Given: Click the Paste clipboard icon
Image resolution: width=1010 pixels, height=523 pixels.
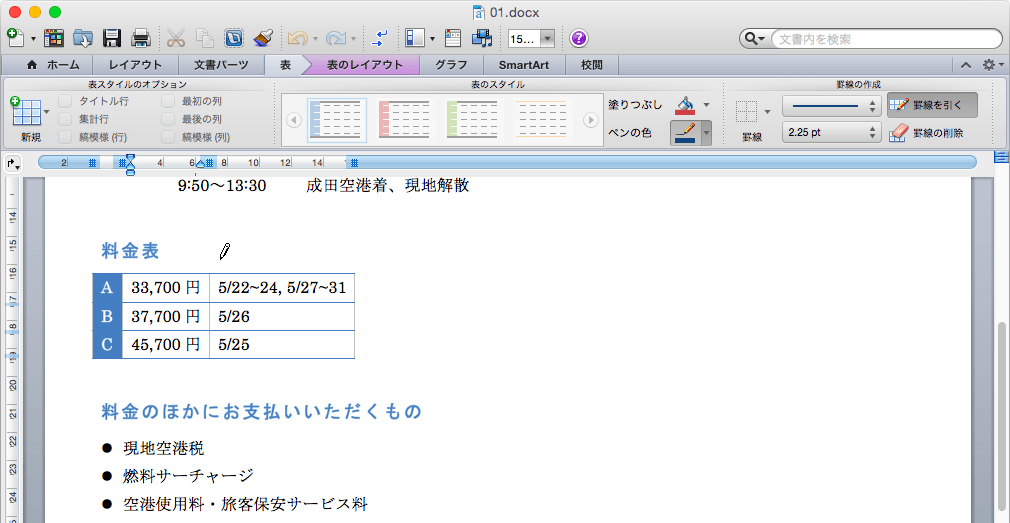Looking at the screenshot, I should (x=234, y=39).
